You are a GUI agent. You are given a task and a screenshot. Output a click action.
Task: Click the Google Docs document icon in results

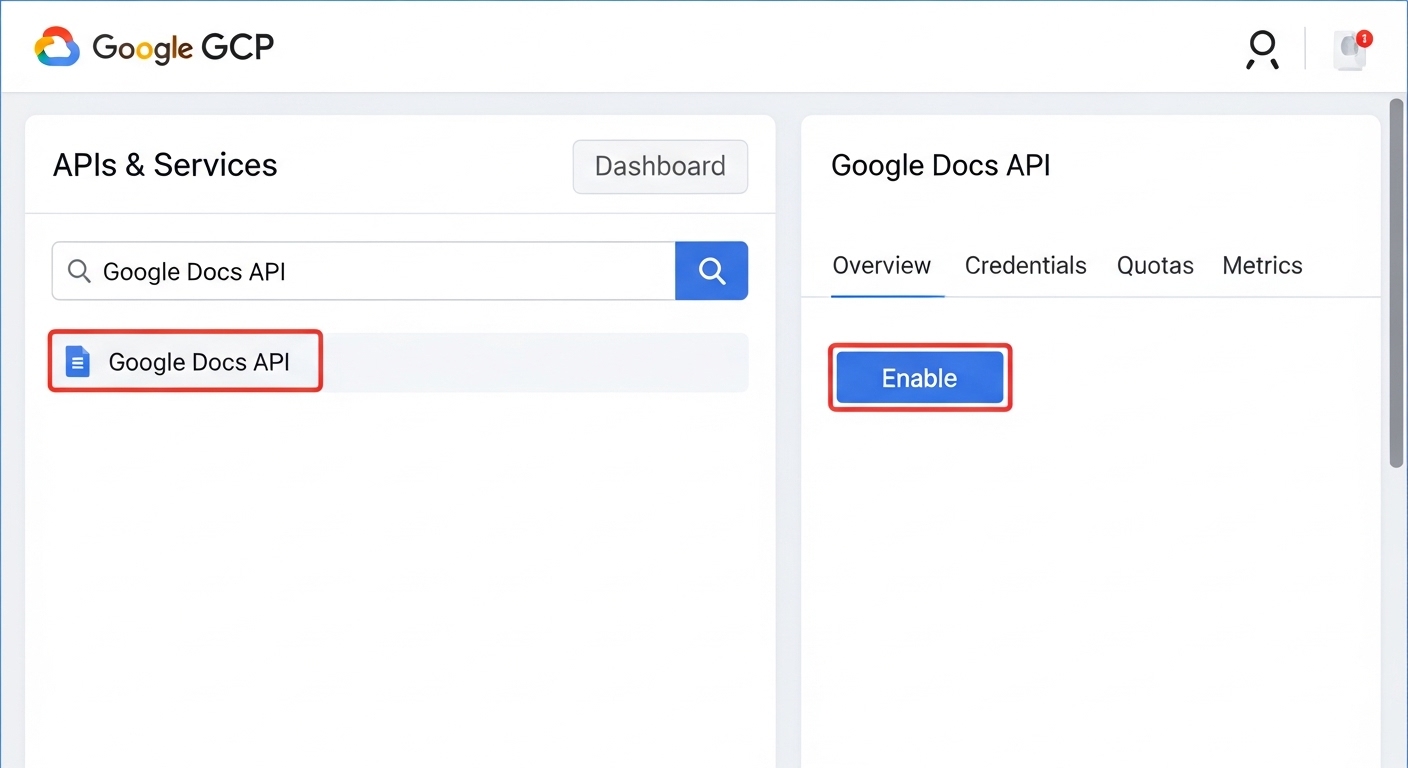pyautogui.click(x=78, y=361)
